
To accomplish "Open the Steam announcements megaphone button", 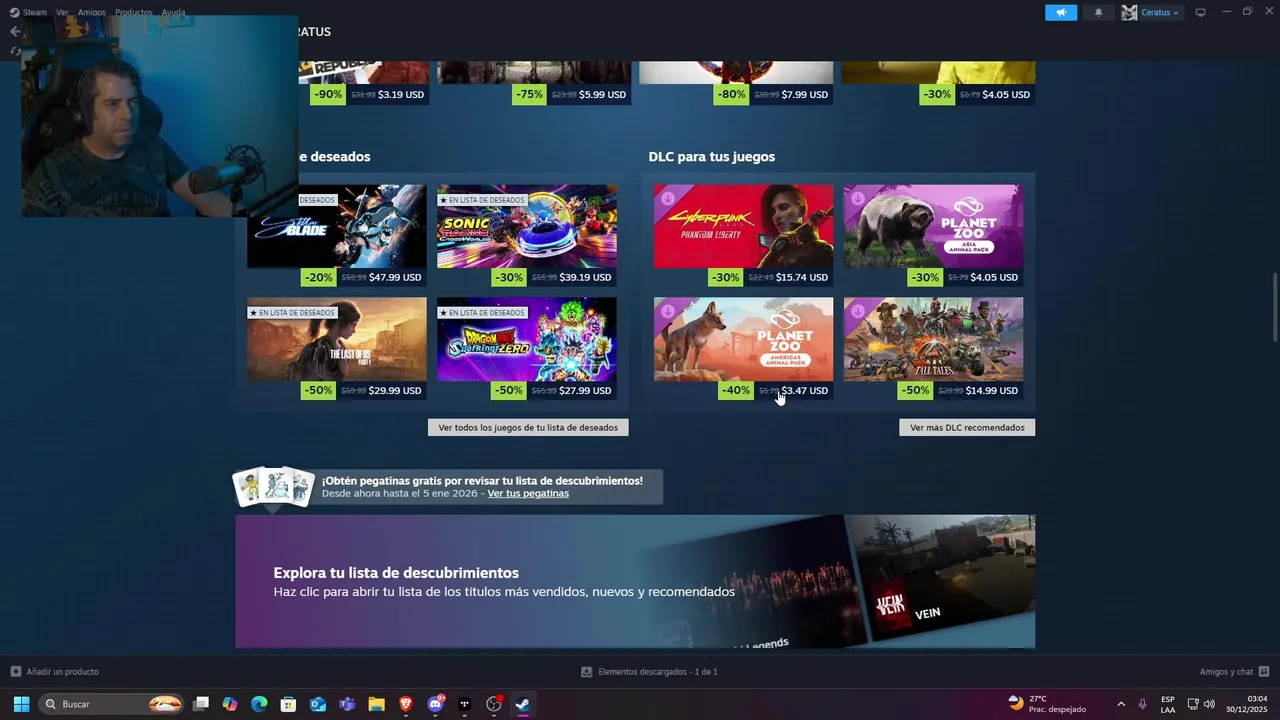I will 1061,12.
